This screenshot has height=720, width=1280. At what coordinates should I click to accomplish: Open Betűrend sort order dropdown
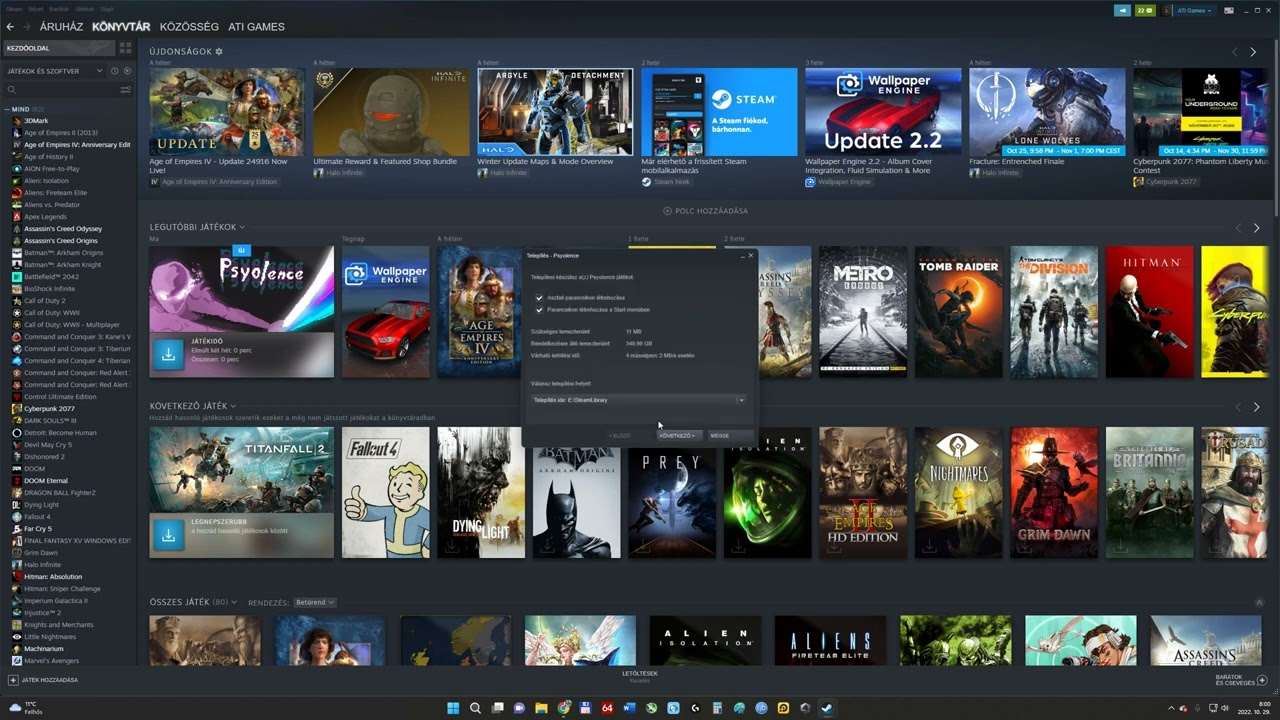click(x=315, y=603)
